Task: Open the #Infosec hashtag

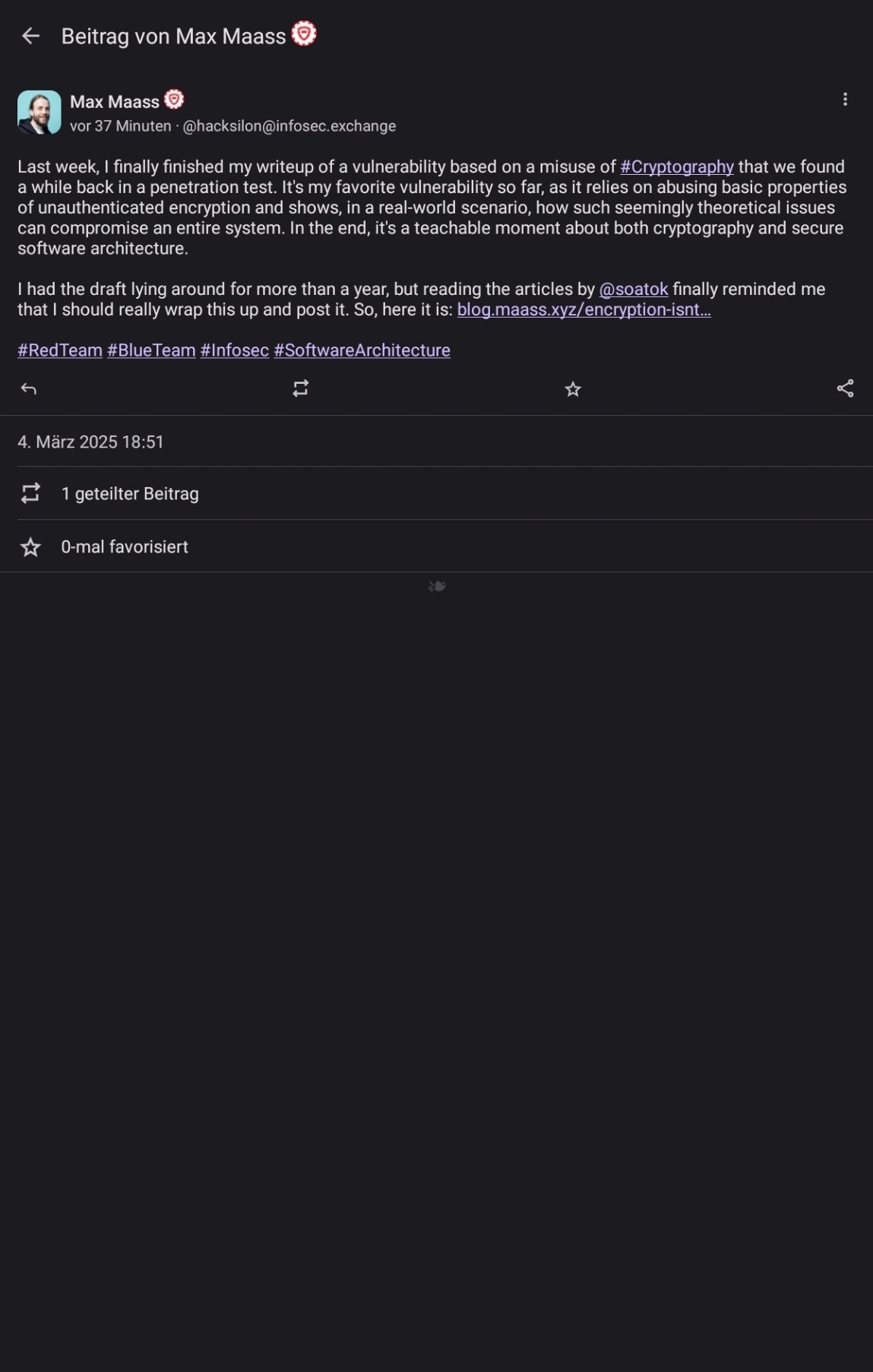Action: pyautogui.click(x=235, y=350)
